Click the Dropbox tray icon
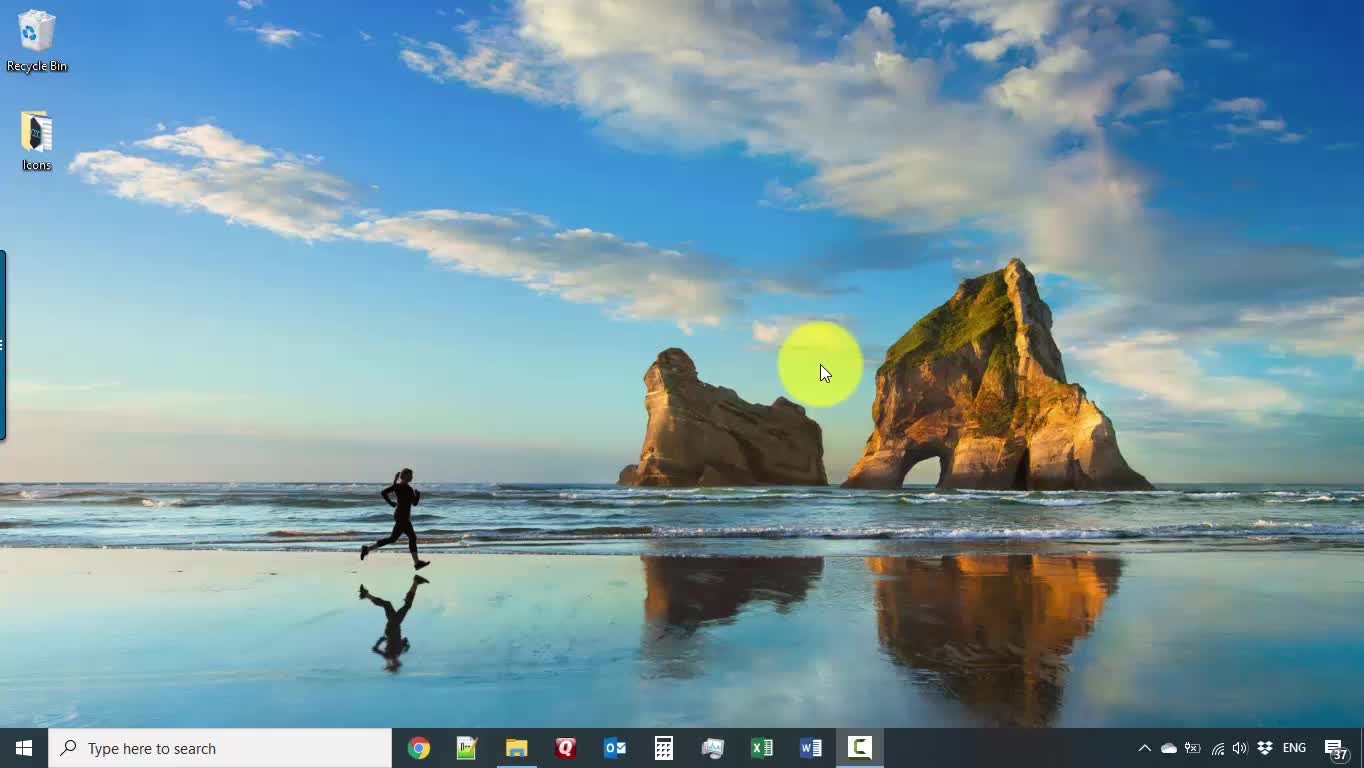The height and width of the screenshot is (768, 1364). tap(1265, 748)
